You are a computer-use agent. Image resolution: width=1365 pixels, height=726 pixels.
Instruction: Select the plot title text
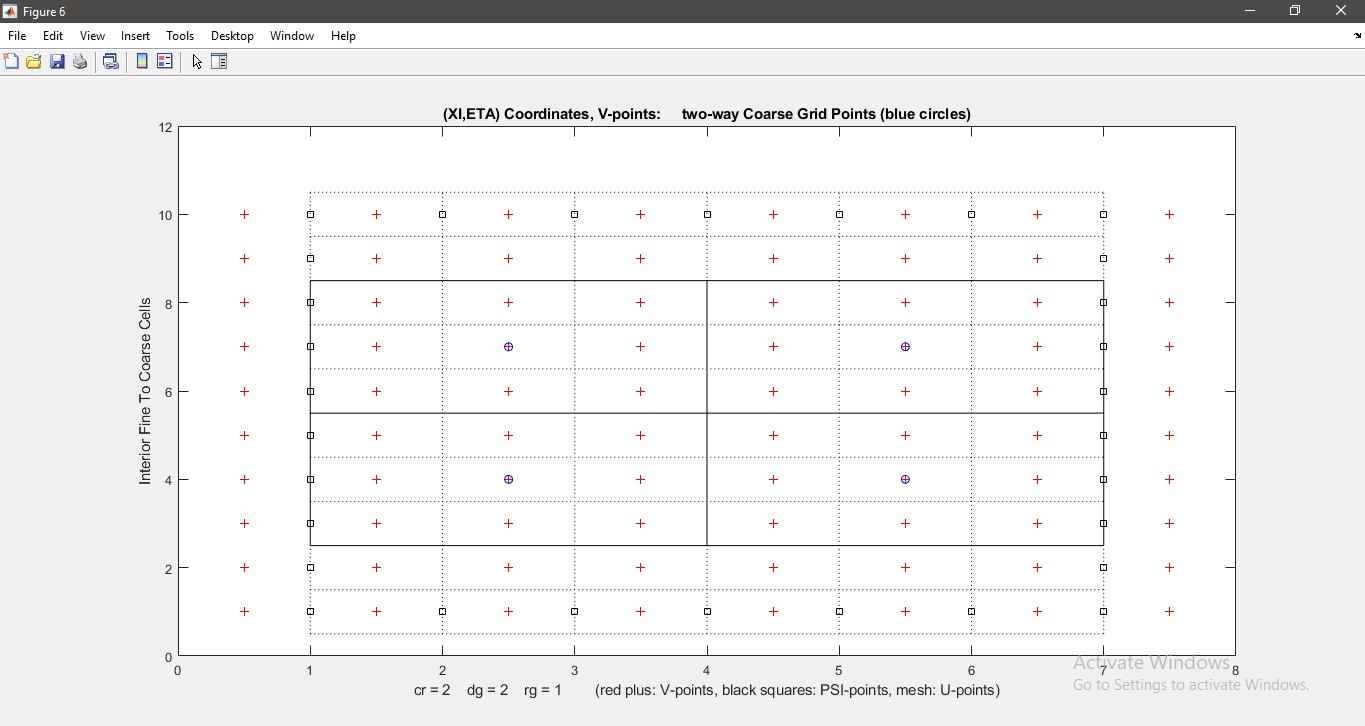(706, 114)
